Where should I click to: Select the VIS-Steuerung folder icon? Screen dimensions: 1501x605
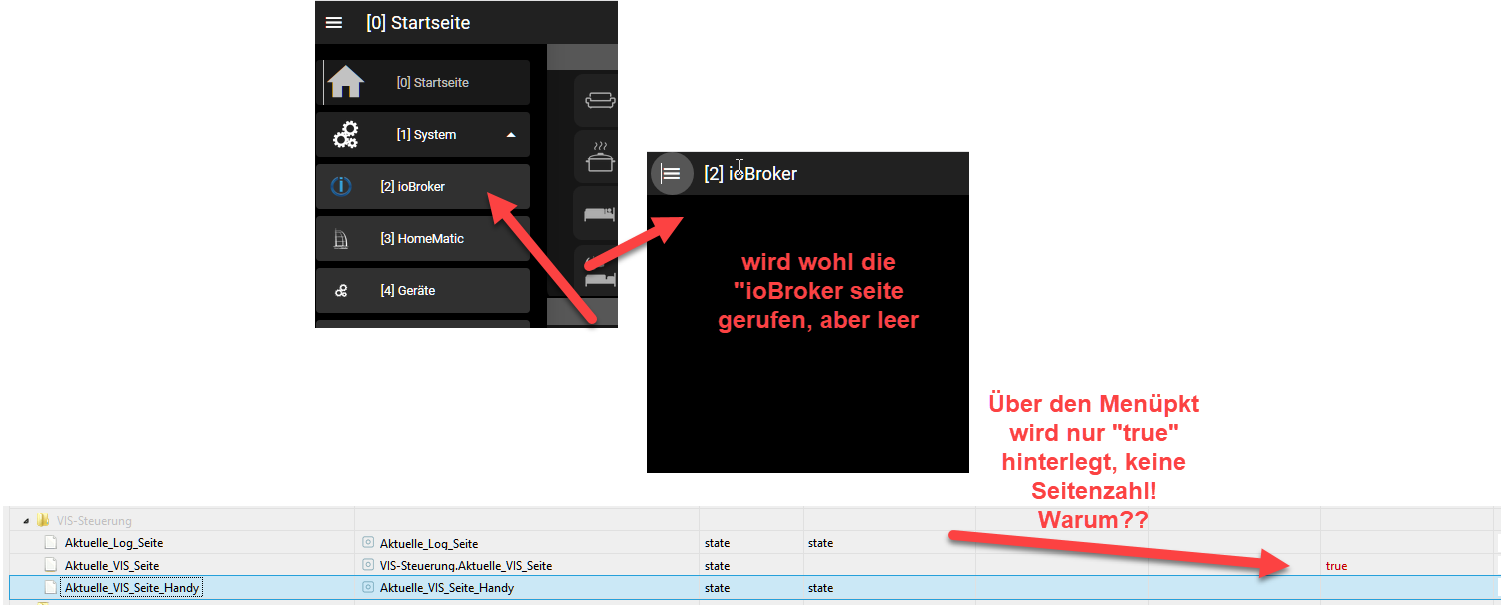[43, 520]
